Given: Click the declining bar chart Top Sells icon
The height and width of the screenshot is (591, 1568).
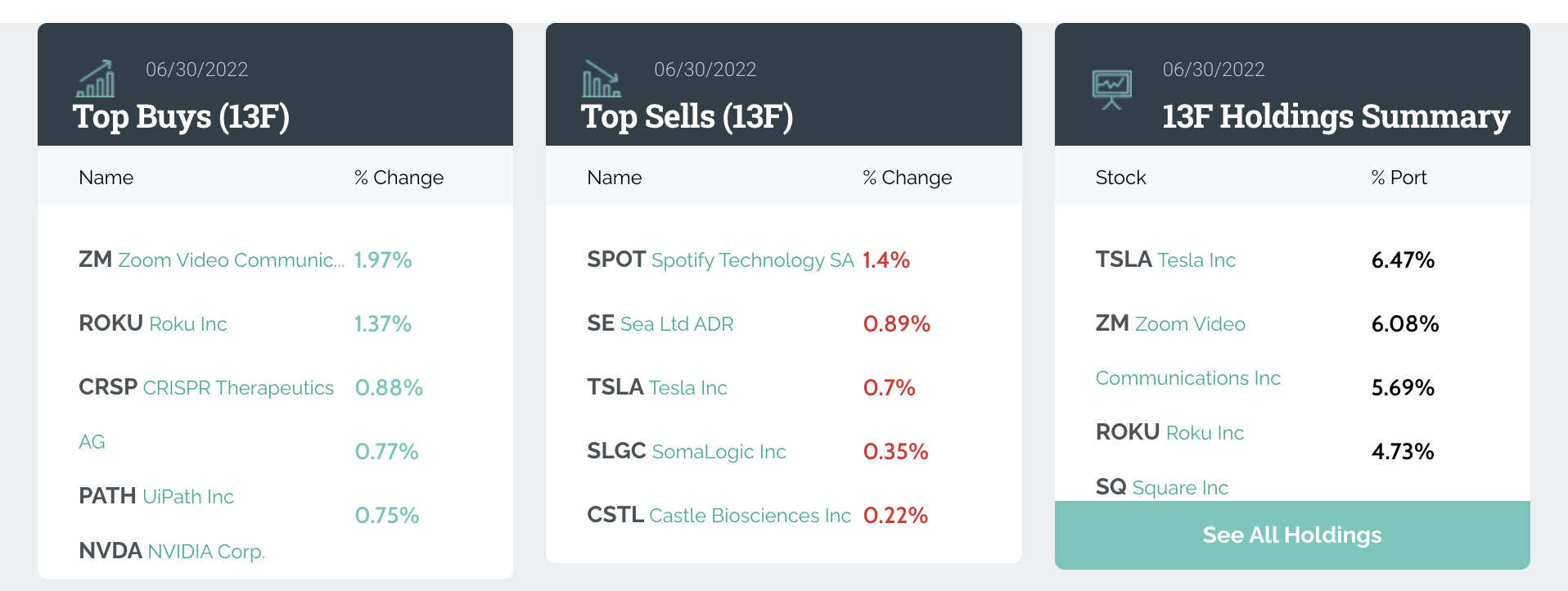Looking at the screenshot, I should tap(602, 79).
